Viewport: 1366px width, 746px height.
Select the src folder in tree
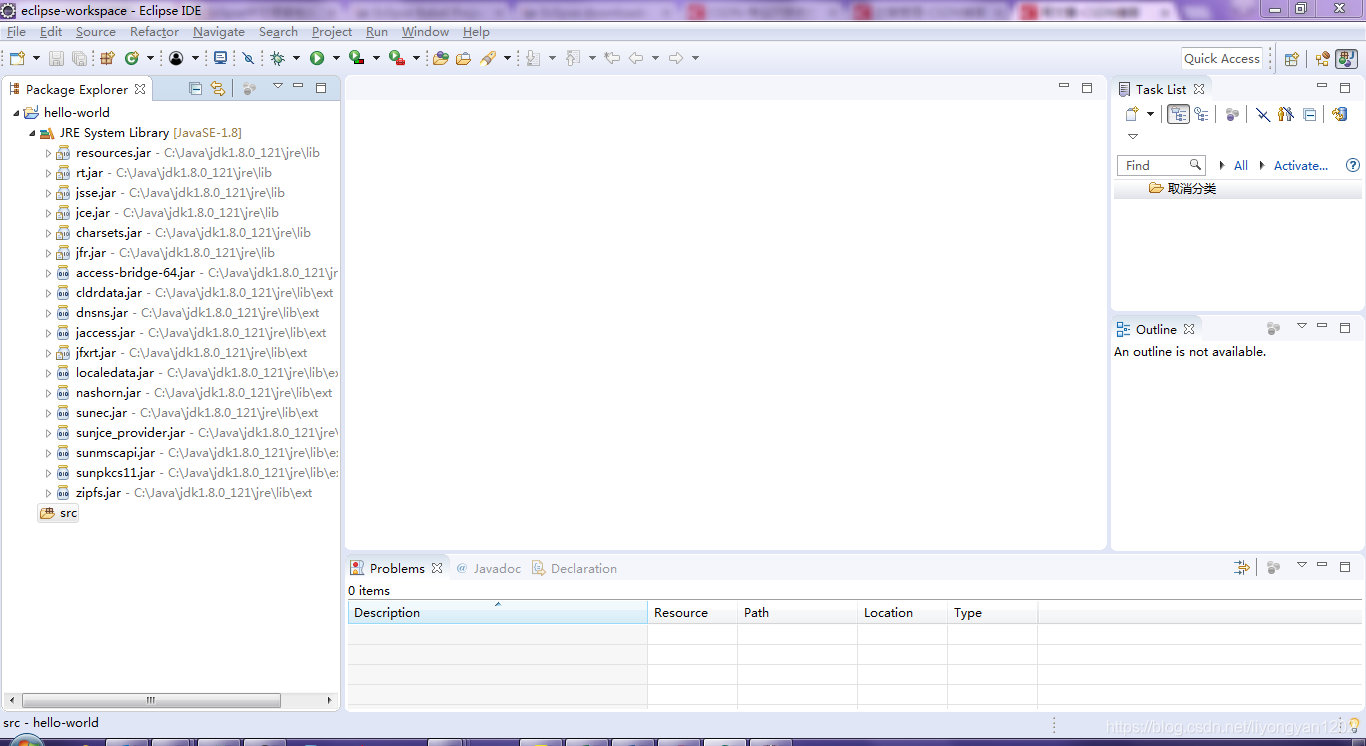(x=58, y=513)
